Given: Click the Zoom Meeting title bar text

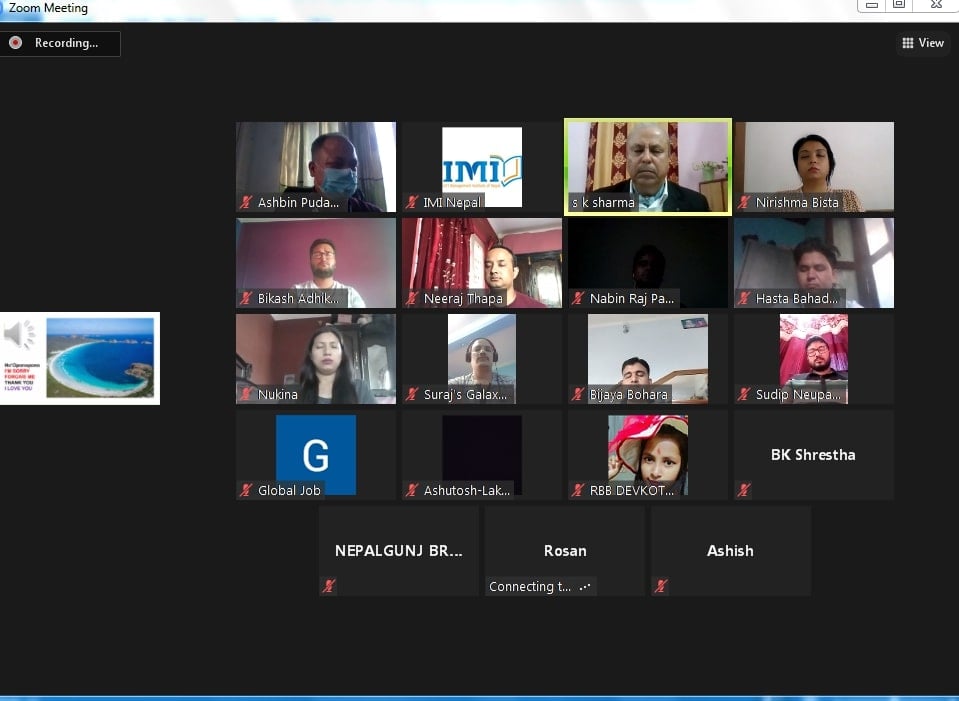Looking at the screenshot, I should tap(48, 8).
